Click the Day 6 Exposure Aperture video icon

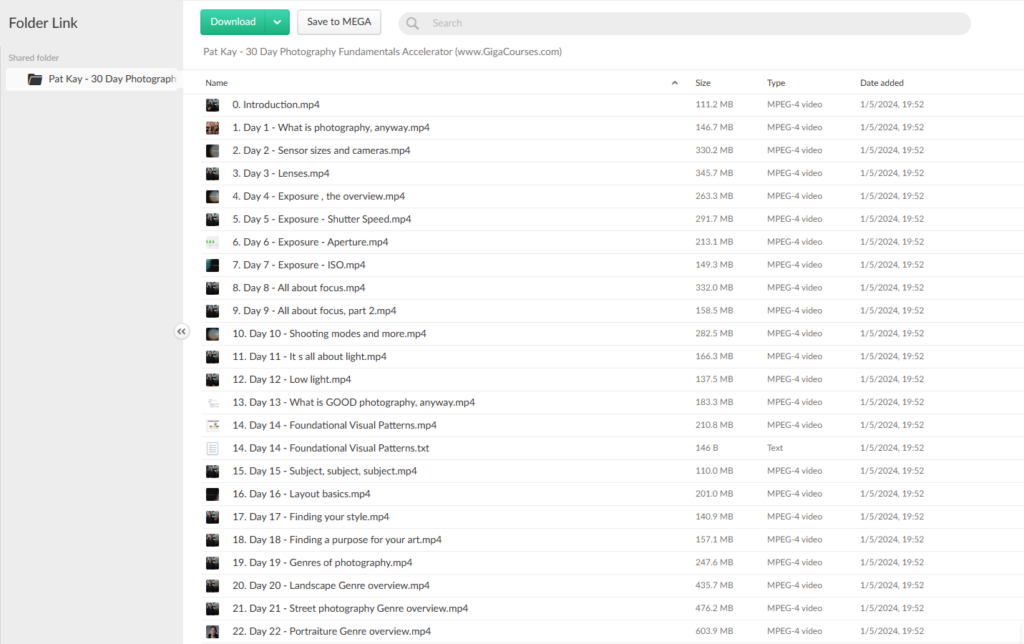tap(212, 242)
